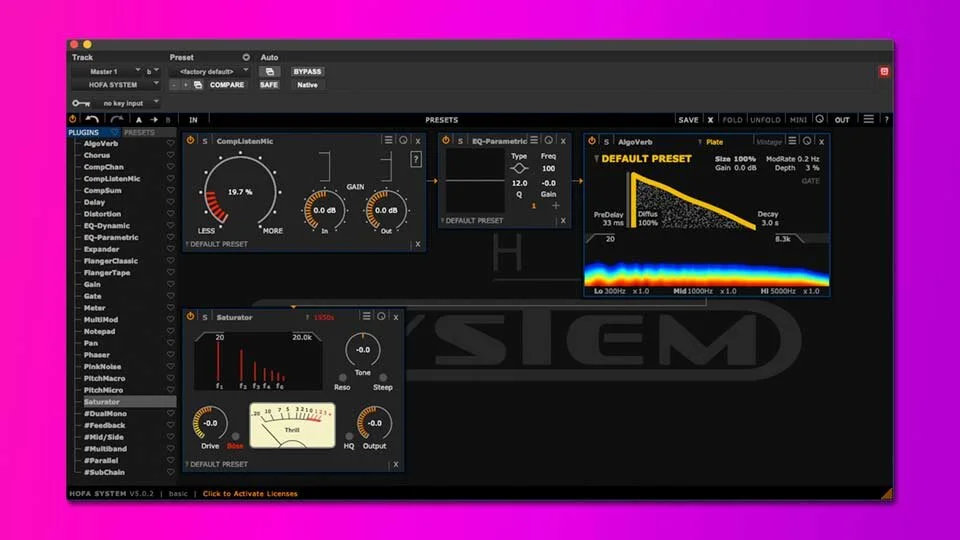Toggle CompListenMic power button
Screen dimensions: 960x540
190,140
